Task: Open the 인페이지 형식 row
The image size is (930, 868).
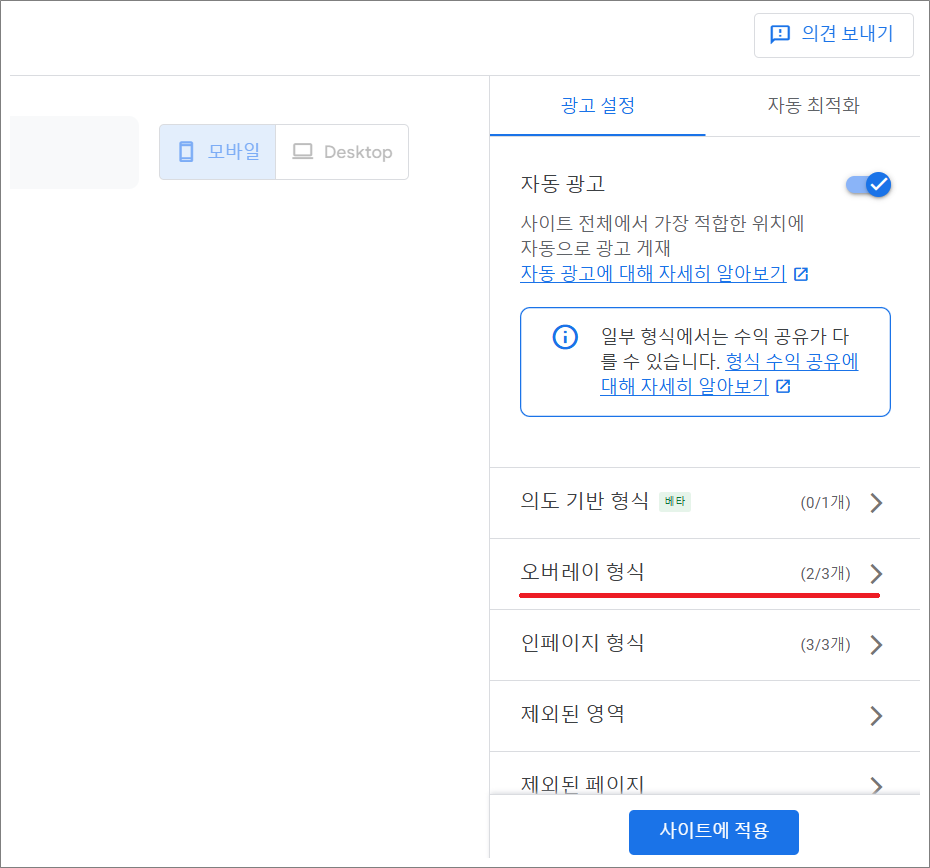Action: click(705, 645)
